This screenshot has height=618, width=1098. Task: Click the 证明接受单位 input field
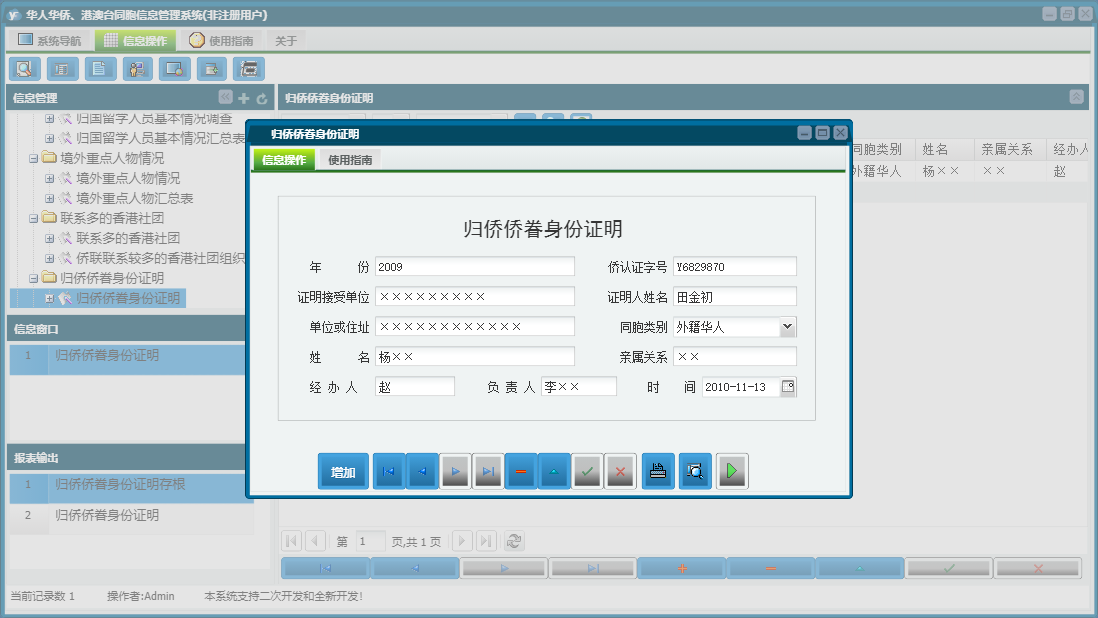point(475,297)
